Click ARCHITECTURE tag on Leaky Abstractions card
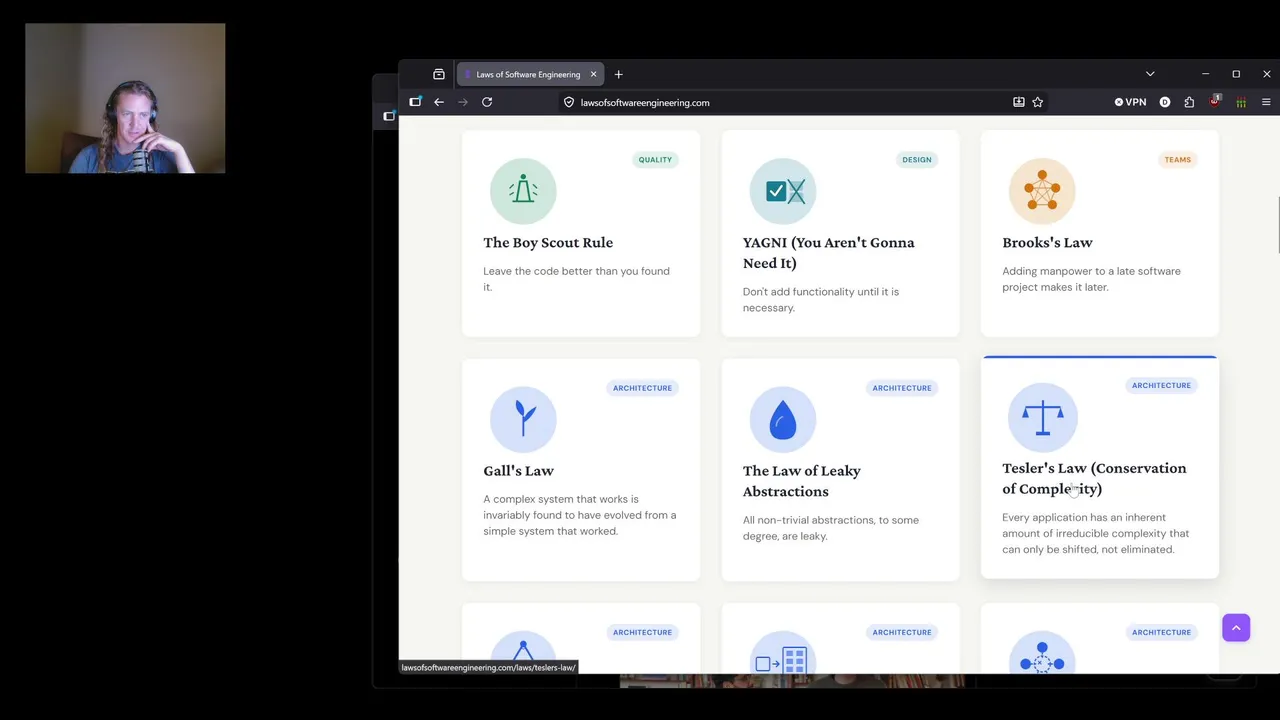This screenshot has height=720, width=1280. 901,388
